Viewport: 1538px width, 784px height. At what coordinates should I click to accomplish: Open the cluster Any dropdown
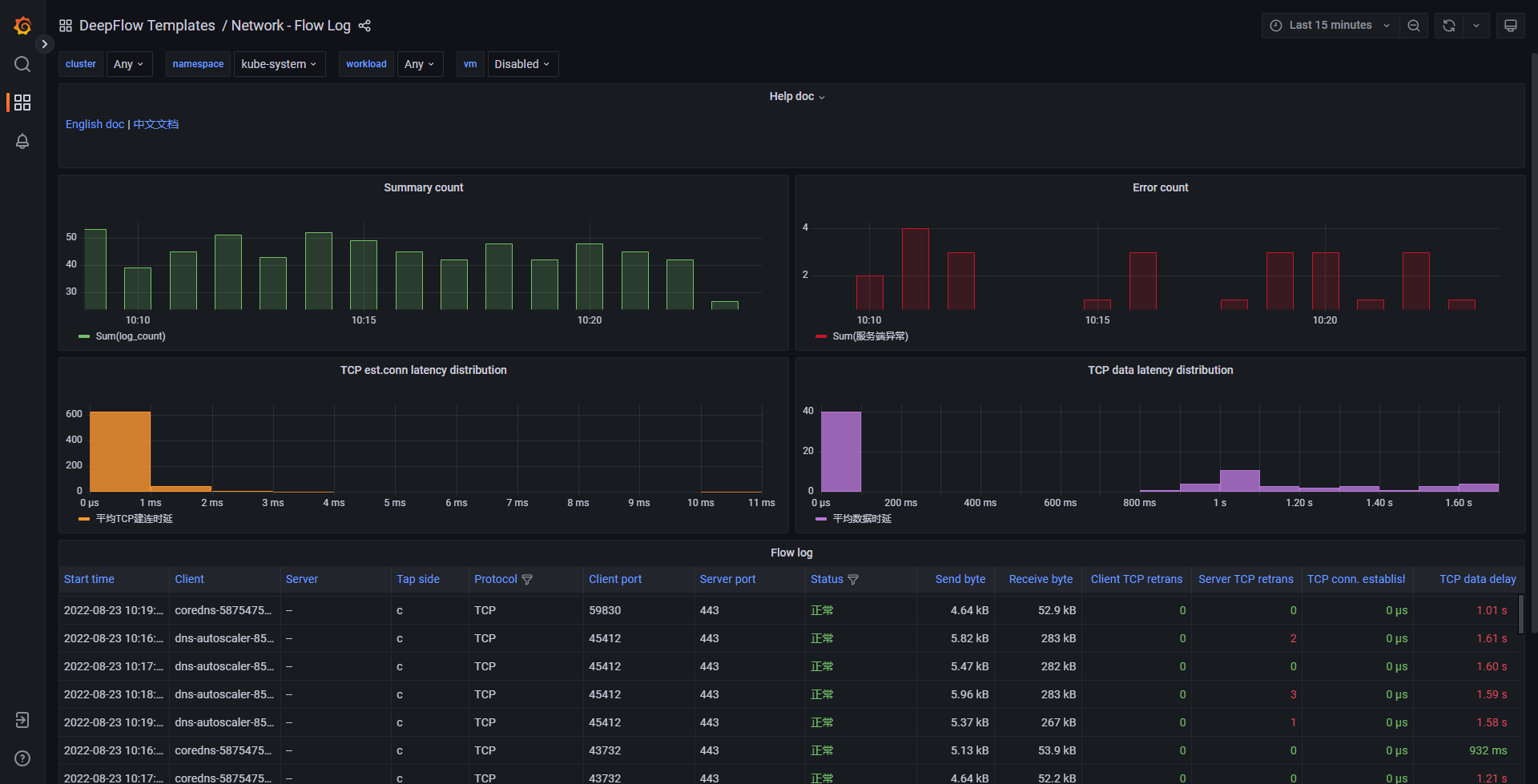[x=129, y=64]
